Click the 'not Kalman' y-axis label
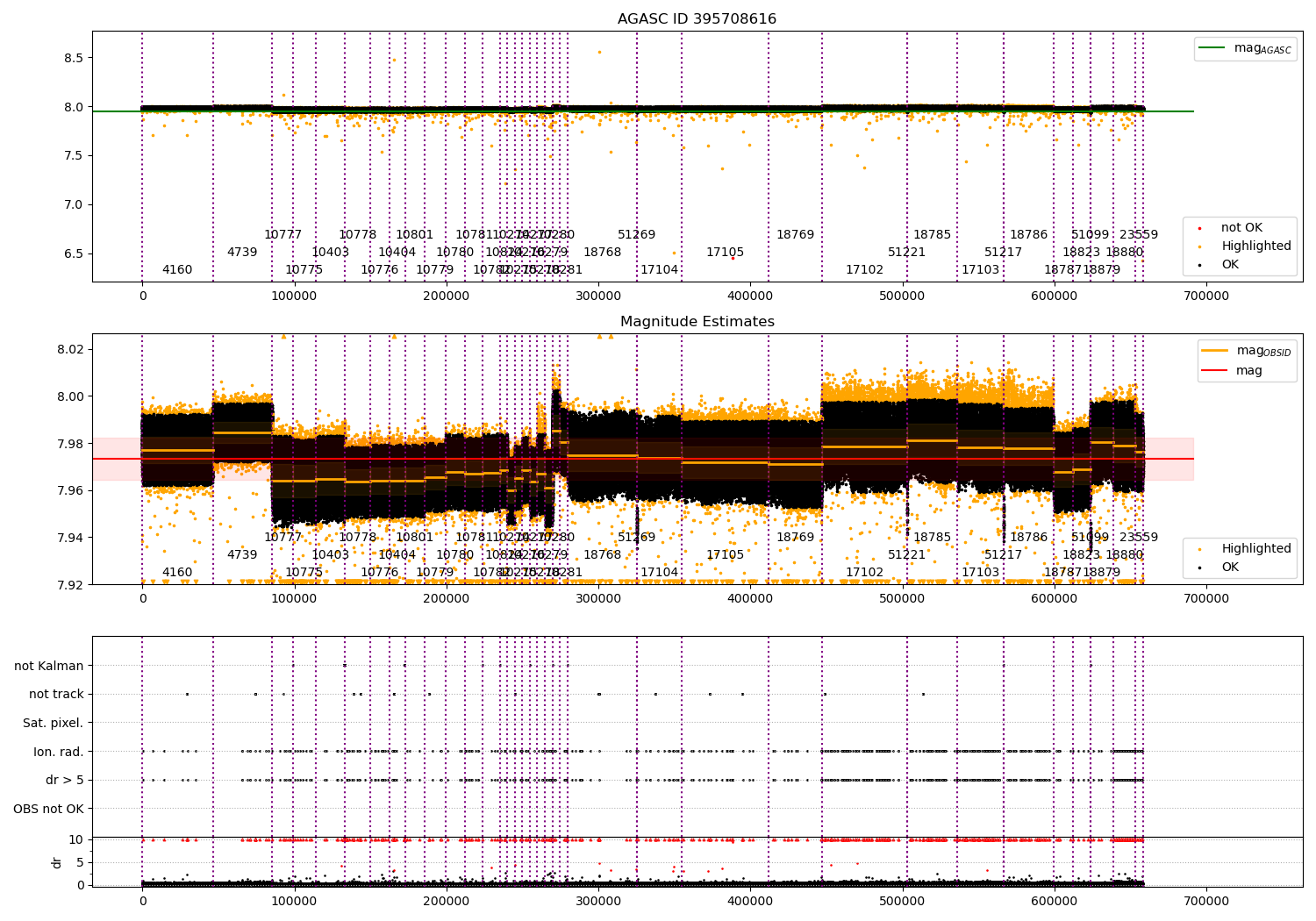This screenshot has height=921, width=1316. click(x=49, y=666)
